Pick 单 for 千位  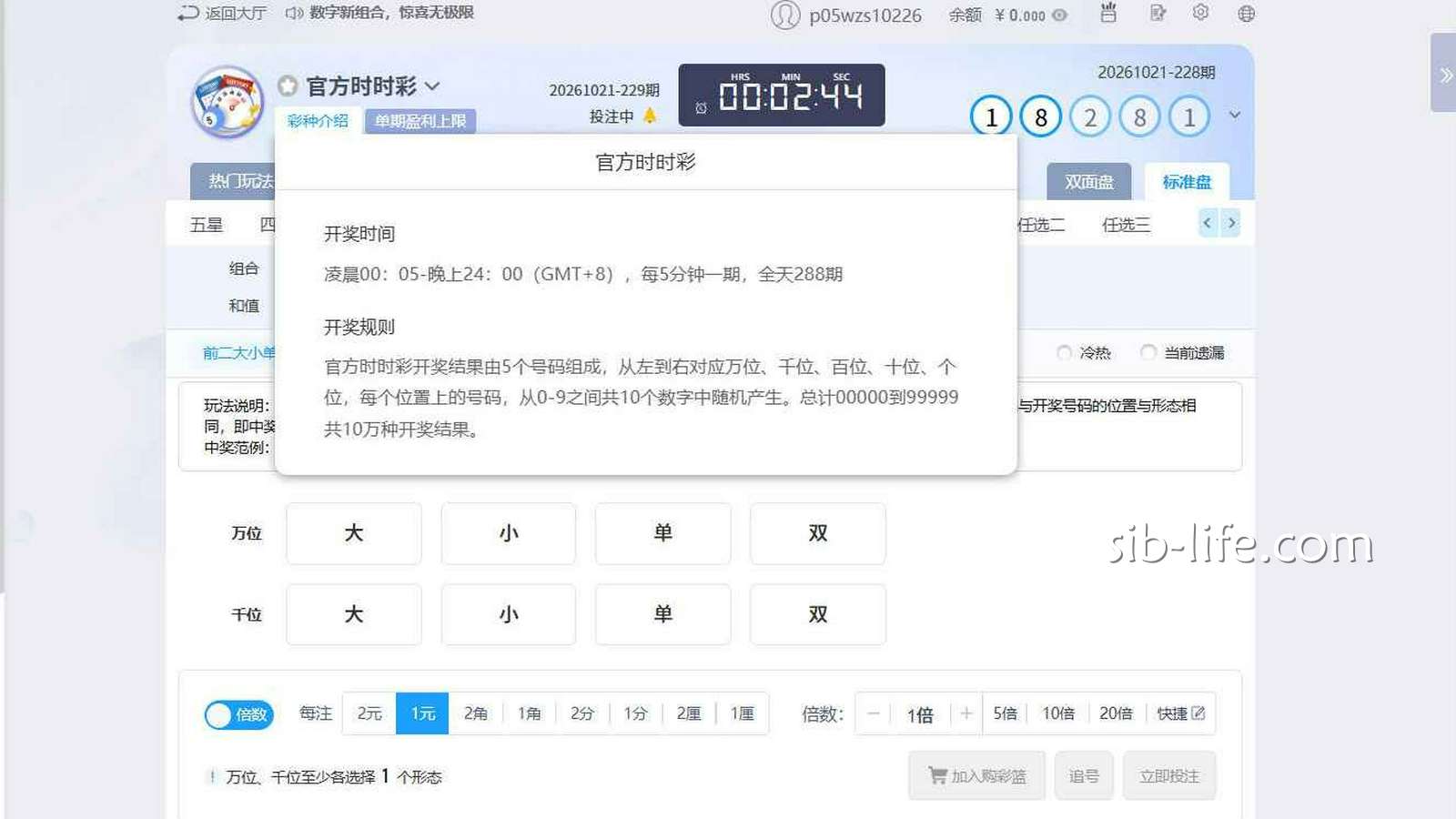point(662,614)
